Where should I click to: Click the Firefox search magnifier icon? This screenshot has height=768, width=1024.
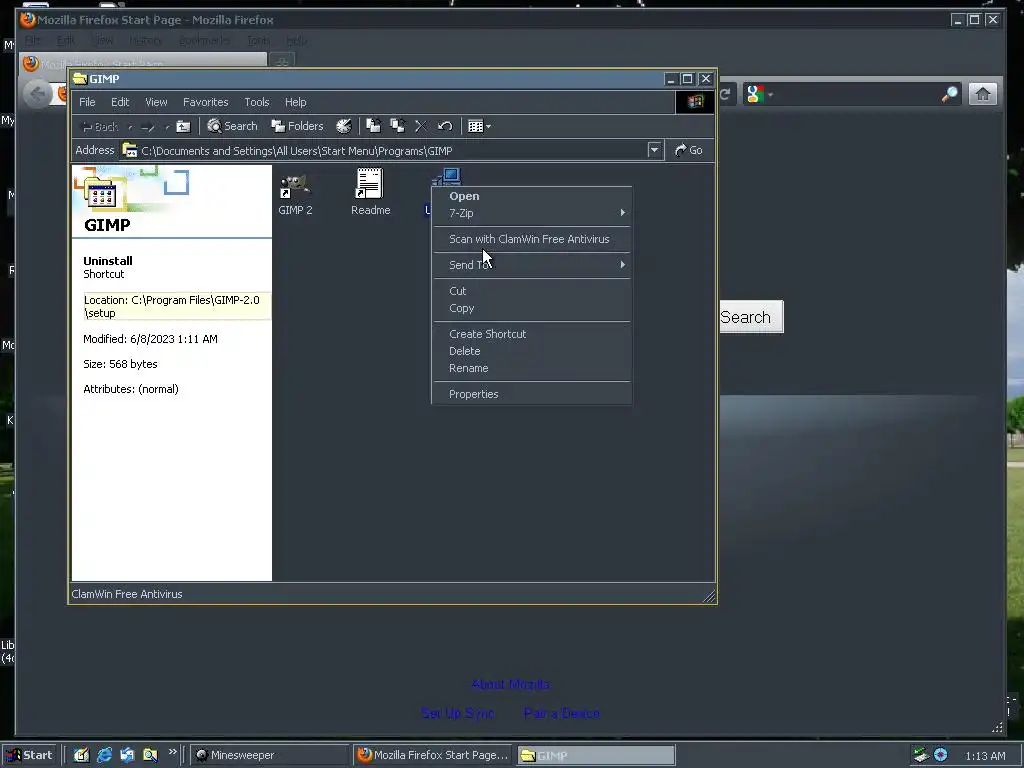click(950, 95)
